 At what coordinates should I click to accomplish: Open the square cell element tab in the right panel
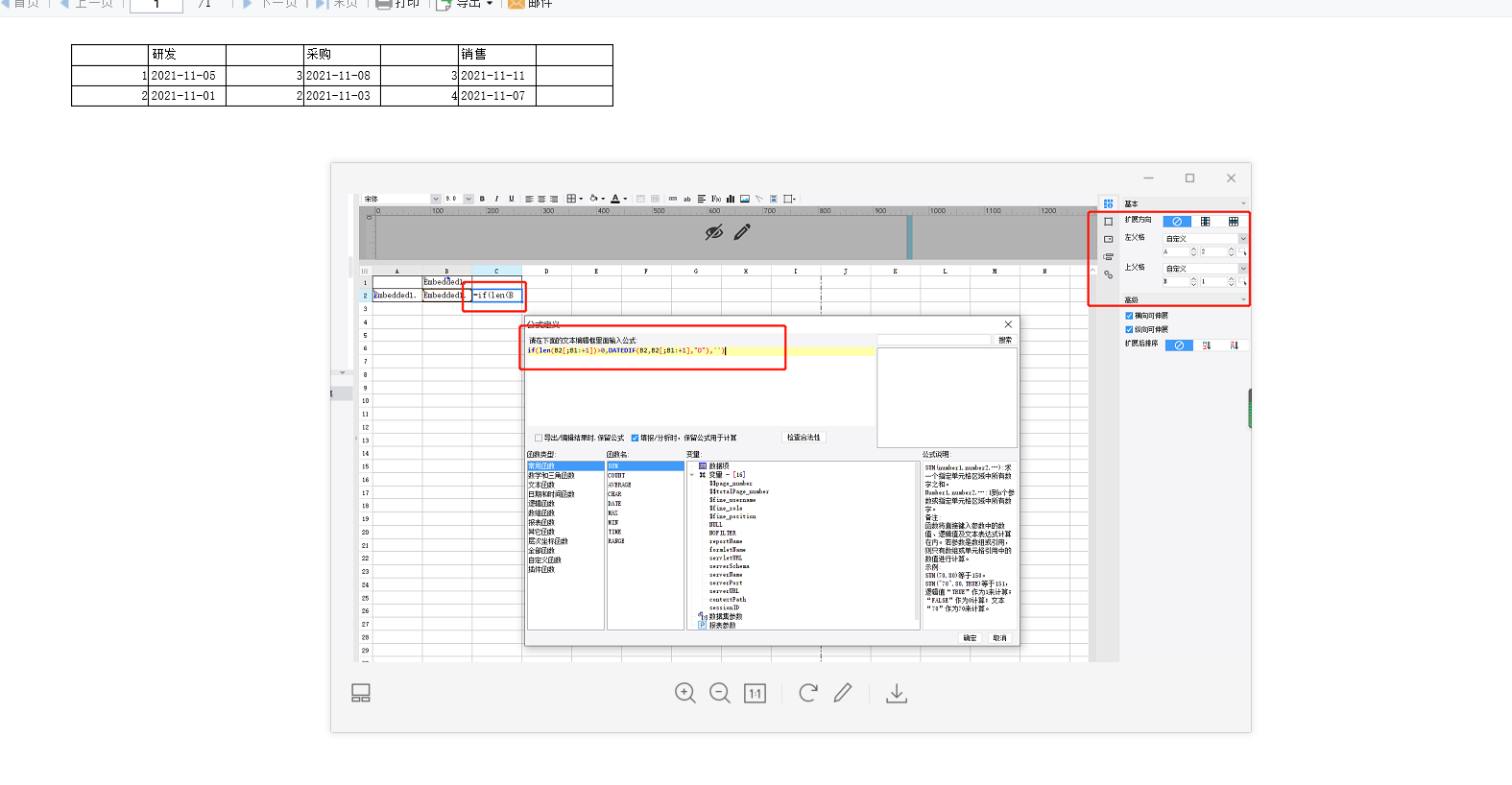pos(1108,222)
